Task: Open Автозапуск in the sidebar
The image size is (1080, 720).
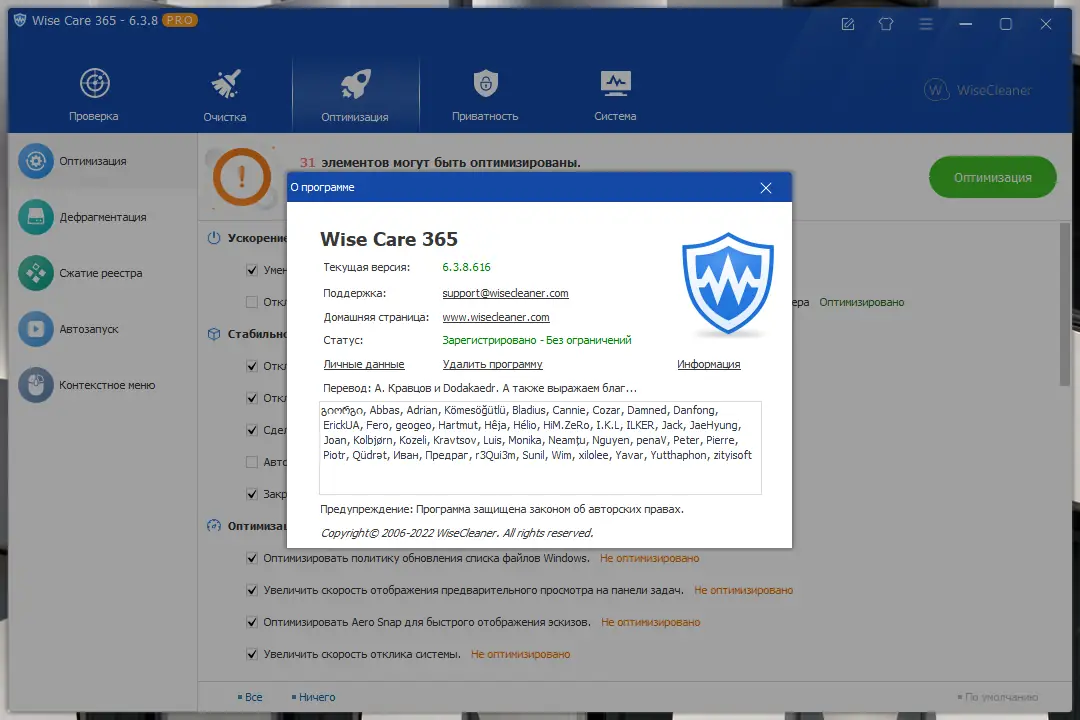Action: click(x=102, y=329)
